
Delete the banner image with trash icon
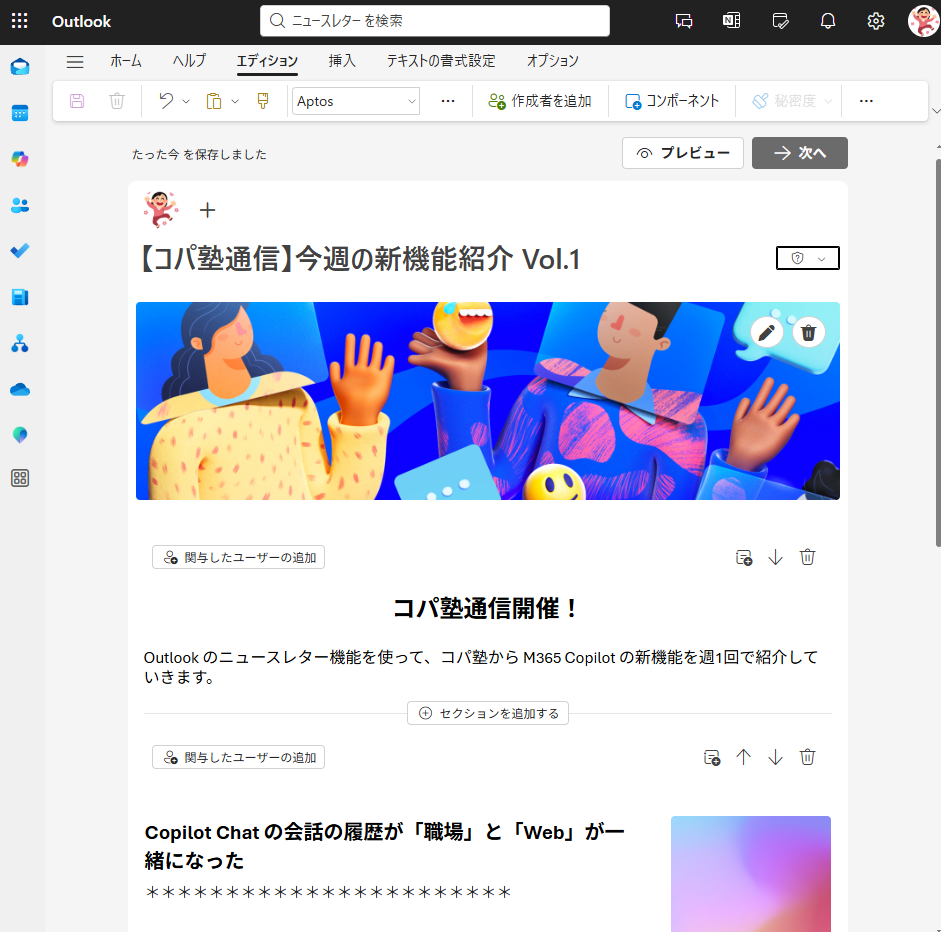pyautogui.click(x=809, y=332)
